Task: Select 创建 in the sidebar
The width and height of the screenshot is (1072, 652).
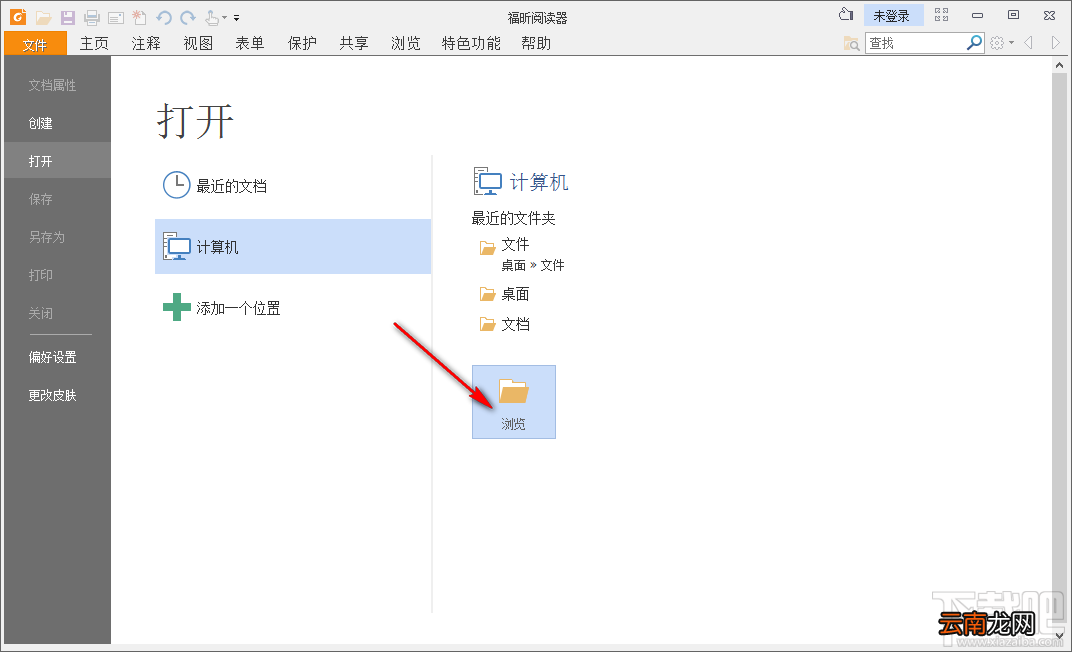Action: pyautogui.click(x=57, y=123)
